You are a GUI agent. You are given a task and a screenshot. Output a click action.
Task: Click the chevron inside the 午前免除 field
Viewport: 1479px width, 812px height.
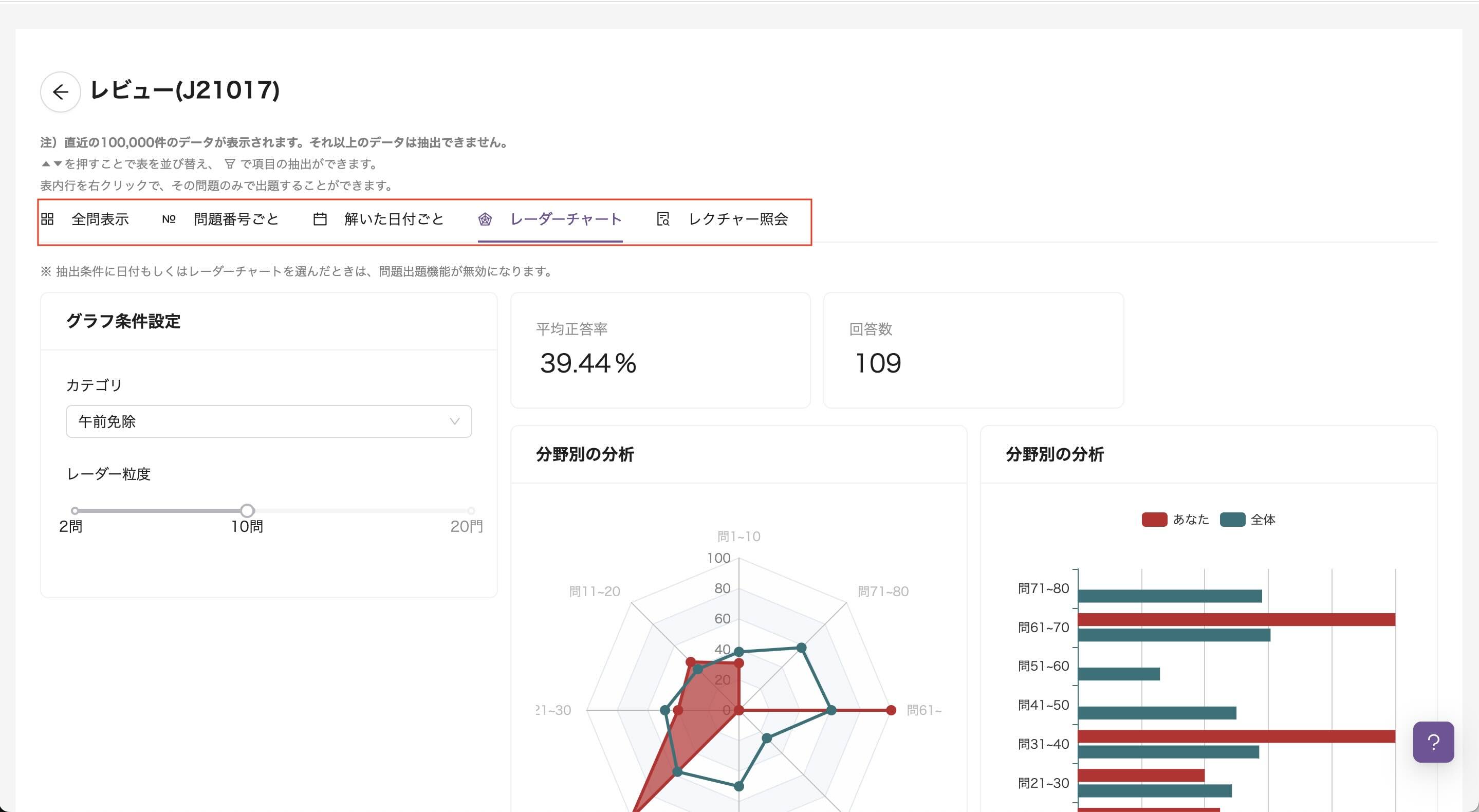click(x=454, y=421)
